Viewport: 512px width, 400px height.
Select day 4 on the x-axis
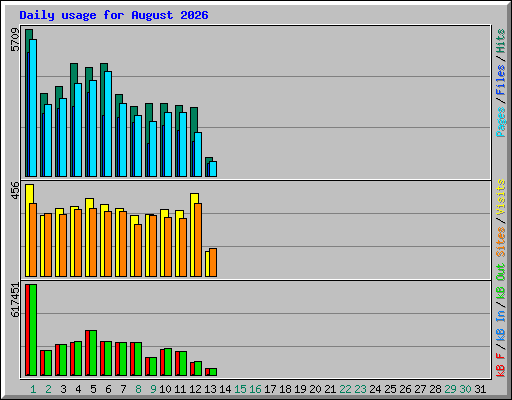click(78, 389)
